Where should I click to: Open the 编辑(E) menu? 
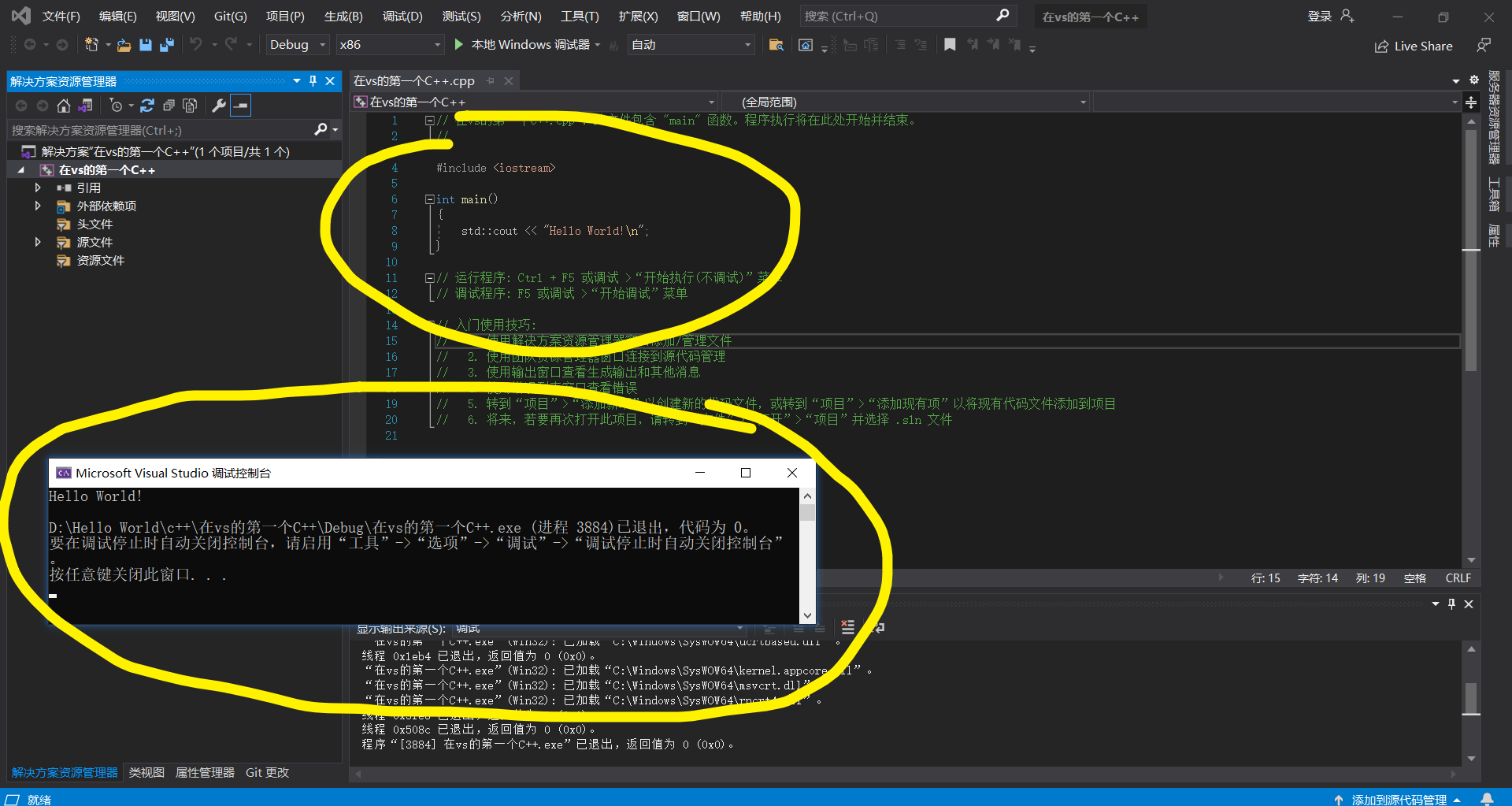coord(117,16)
